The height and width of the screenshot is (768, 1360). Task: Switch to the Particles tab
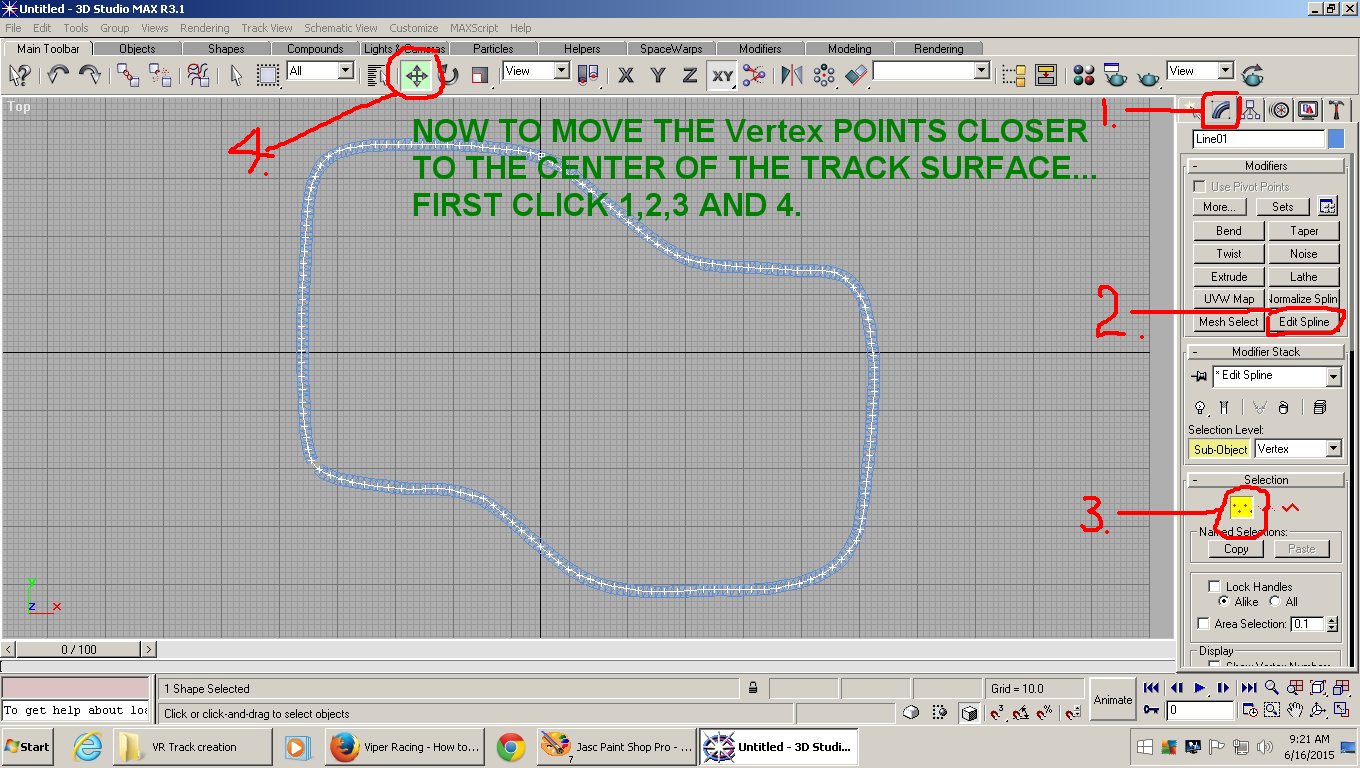point(493,48)
